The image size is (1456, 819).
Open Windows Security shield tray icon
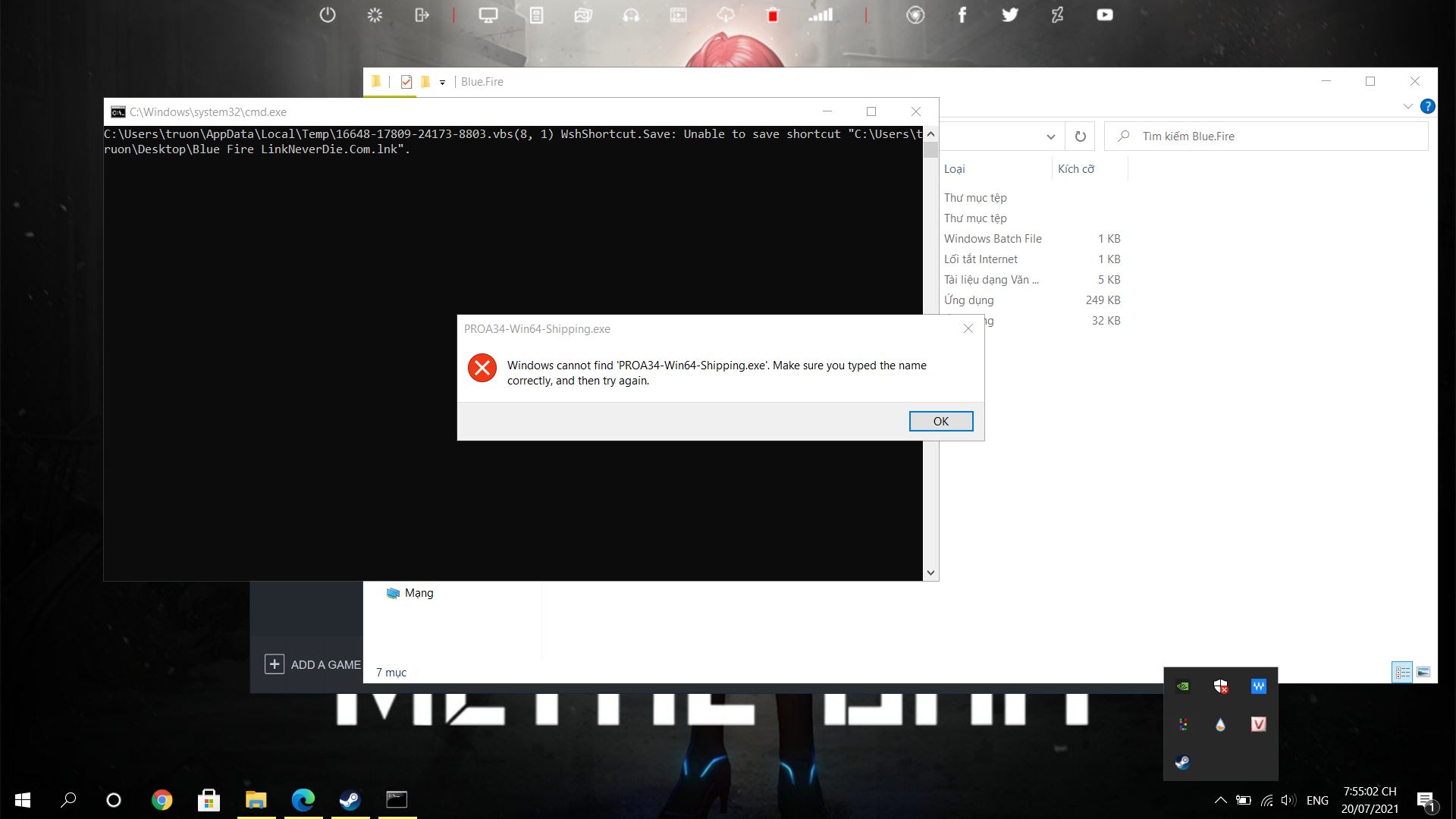pos(1220,686)
